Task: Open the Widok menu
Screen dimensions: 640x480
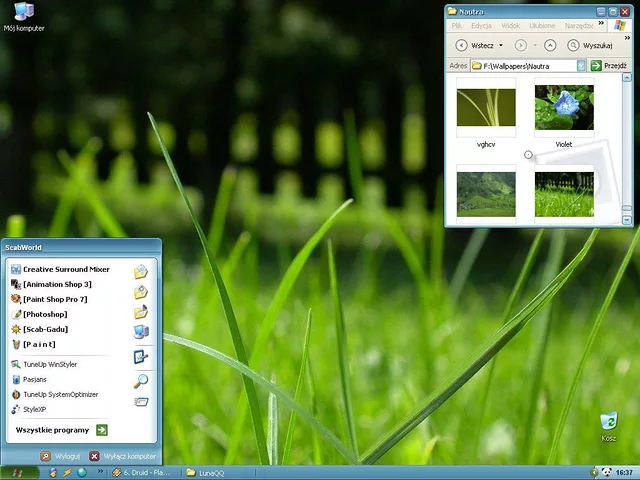Action: [x=510, y=26]
